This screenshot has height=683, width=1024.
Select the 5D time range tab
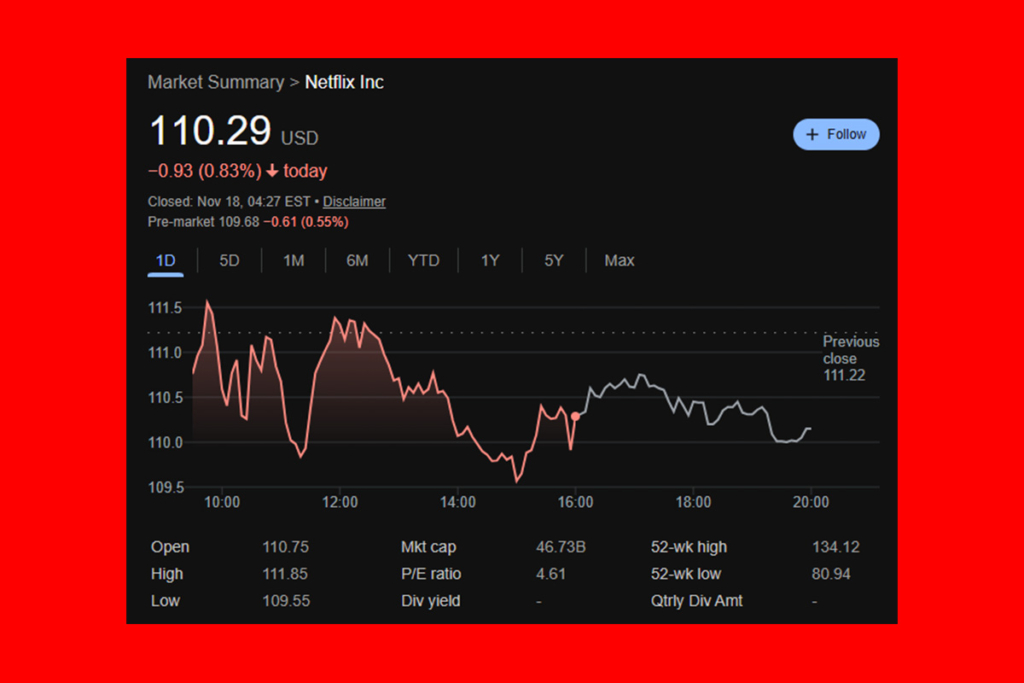(x=228, y=260)
